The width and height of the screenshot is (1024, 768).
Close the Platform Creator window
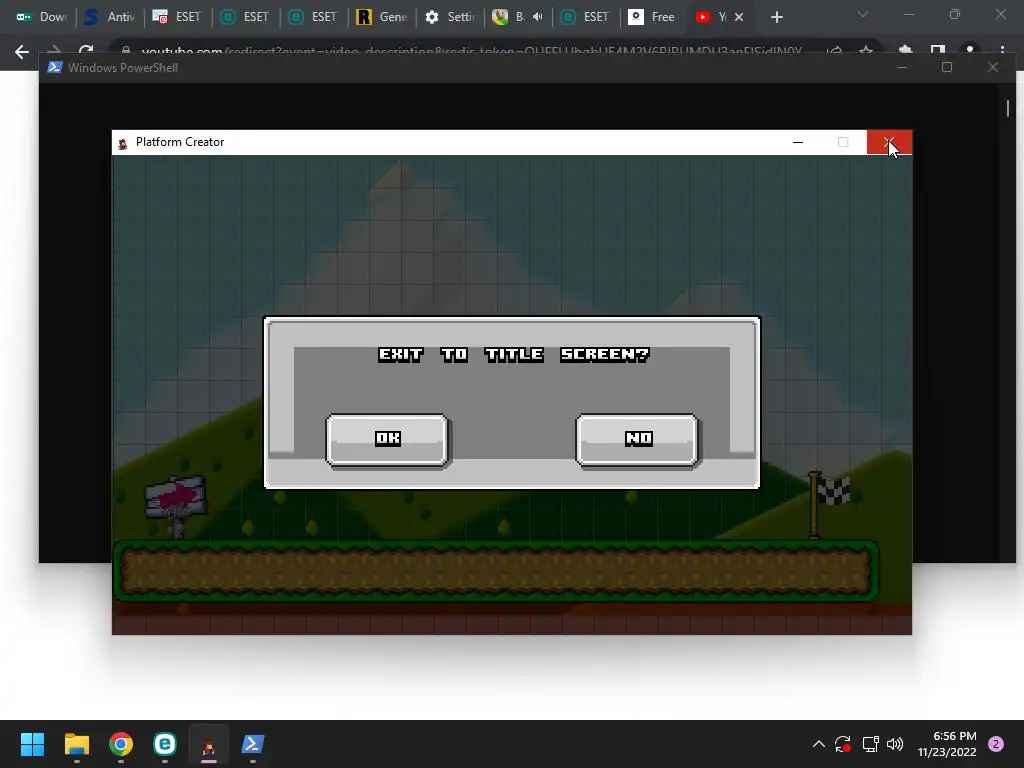coord(889,142)
